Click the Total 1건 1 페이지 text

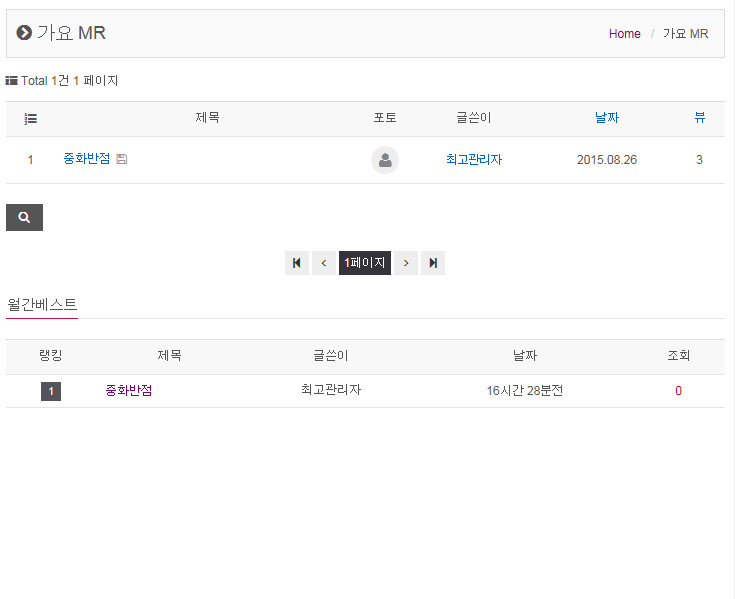coord(69,81)
